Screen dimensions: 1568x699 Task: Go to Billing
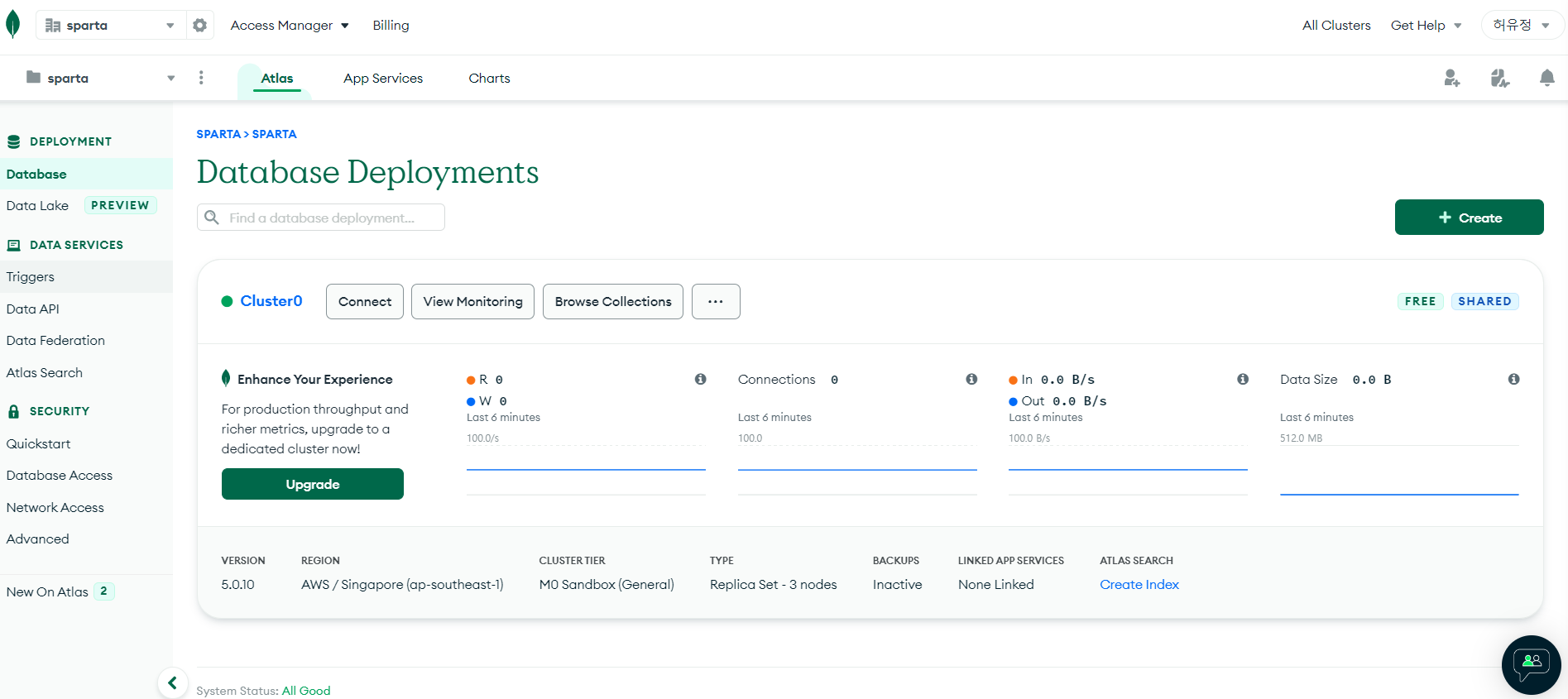pos(391,25)
